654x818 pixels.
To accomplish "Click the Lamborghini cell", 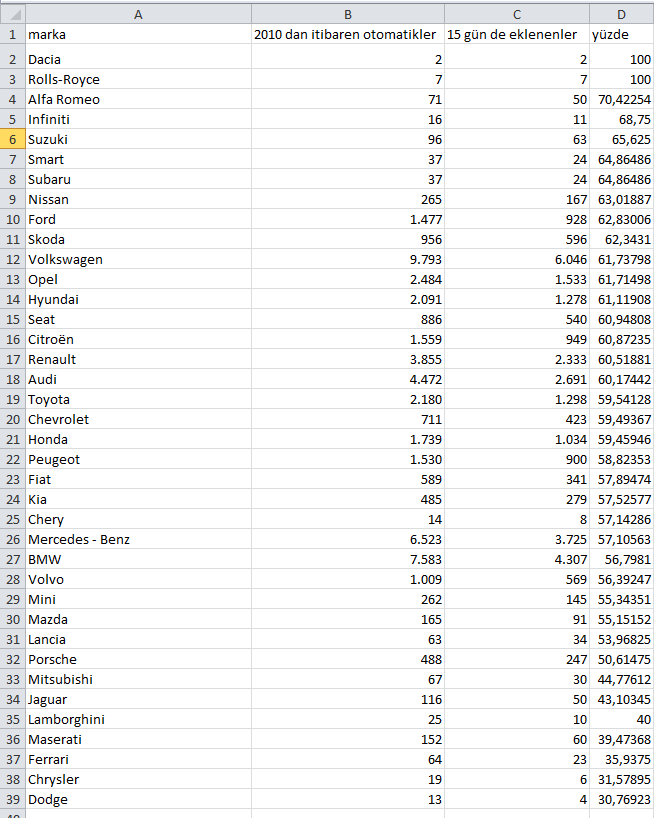I will (x=138, y=719).
